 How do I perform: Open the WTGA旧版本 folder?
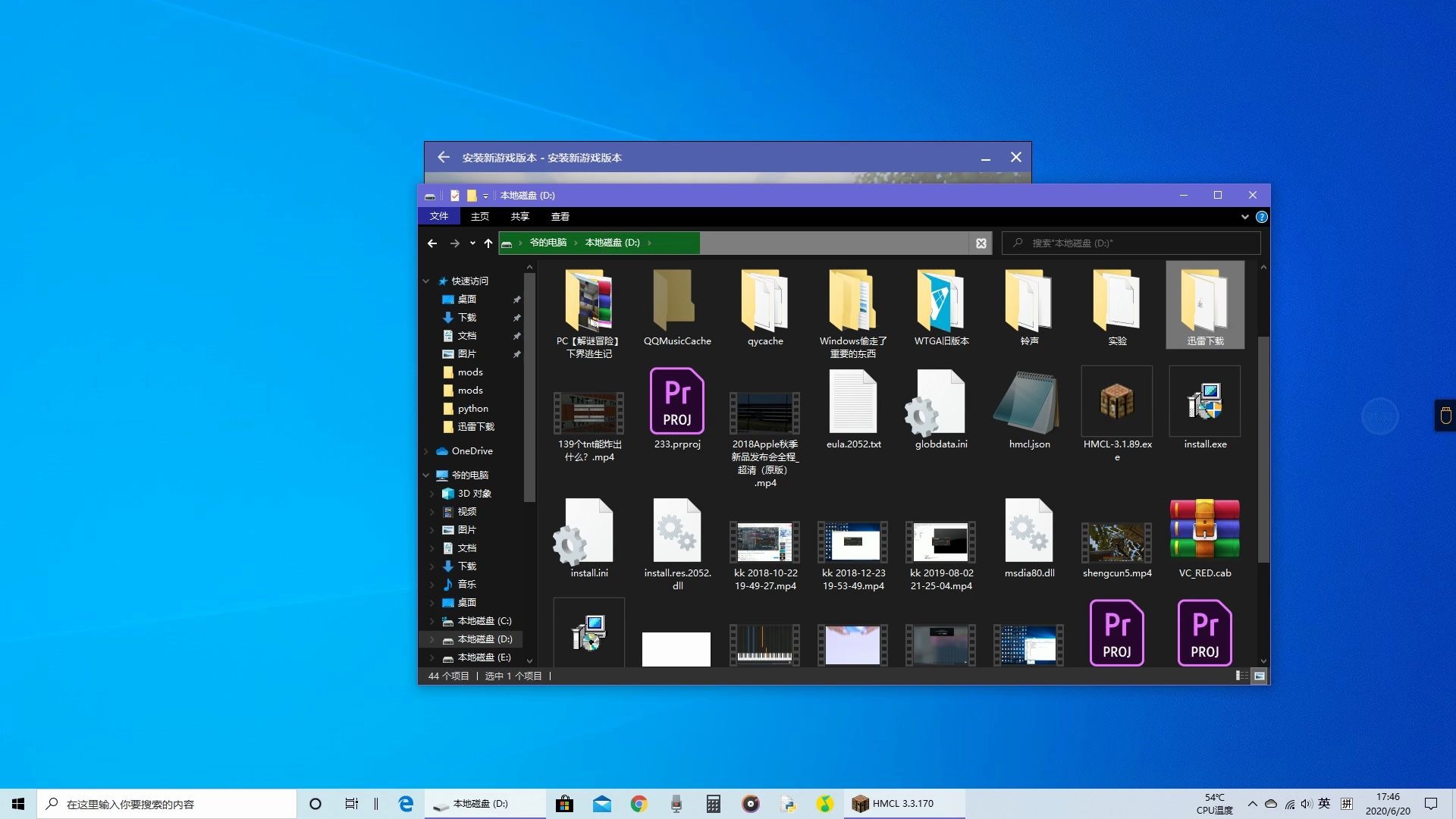coord(940,302)
